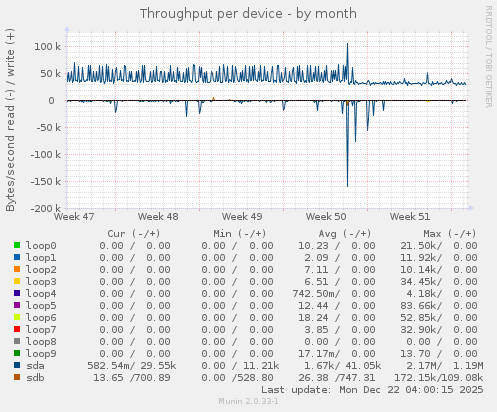The width and height of the screenshot is (497, 412).
Task: Select the loop0 legend label
Action: (41, 246)
